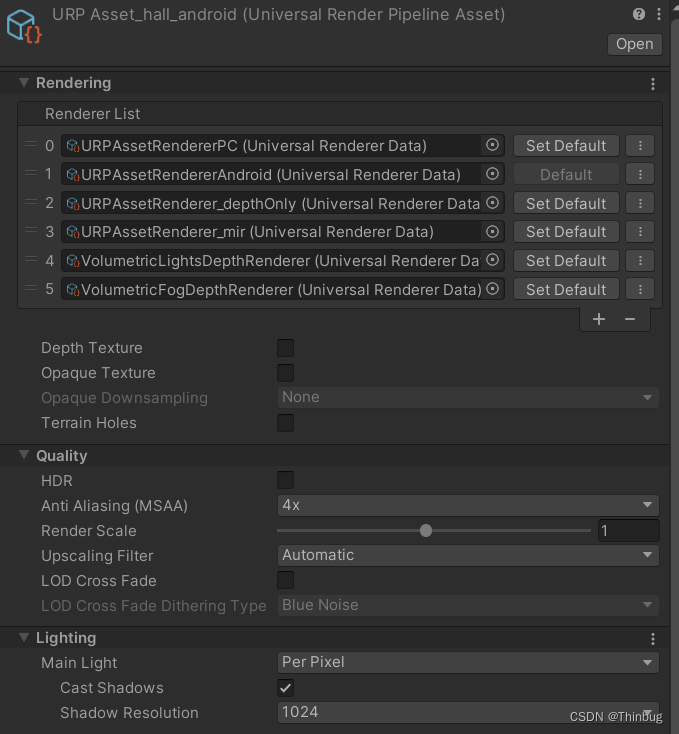Uncheck Cast Shadows for Main Light

click(x=285, y=688)
